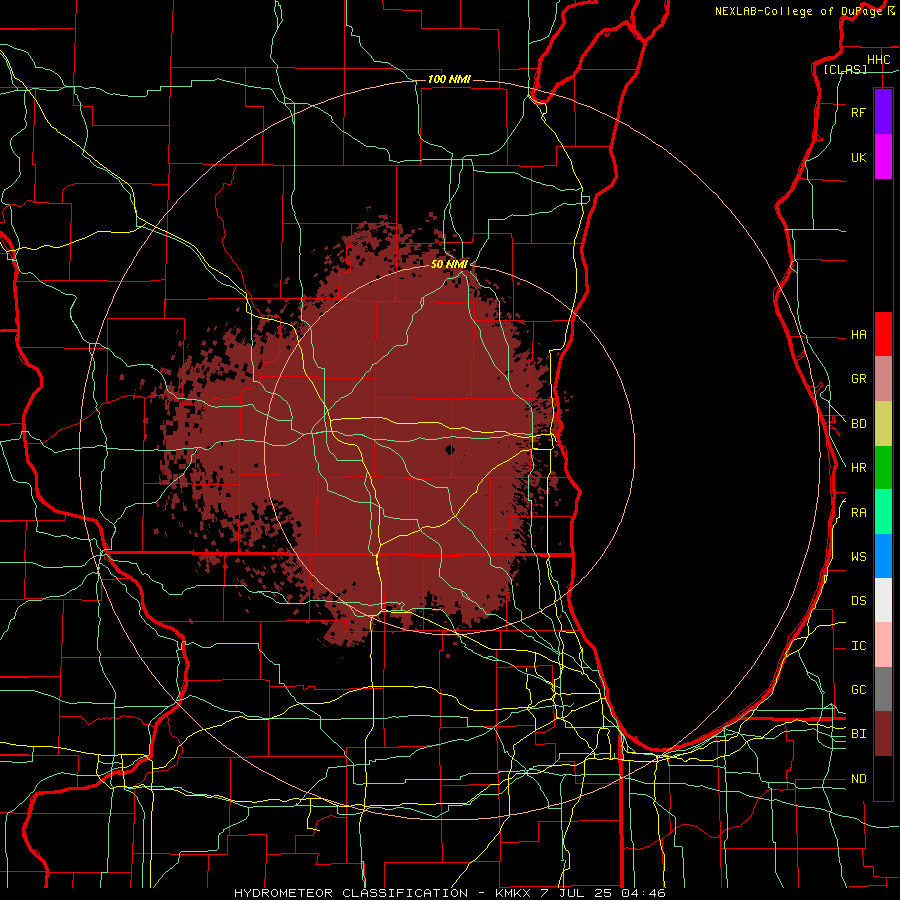
Task: Select the BD yellow legend swatch
Action: coord(883,424)
